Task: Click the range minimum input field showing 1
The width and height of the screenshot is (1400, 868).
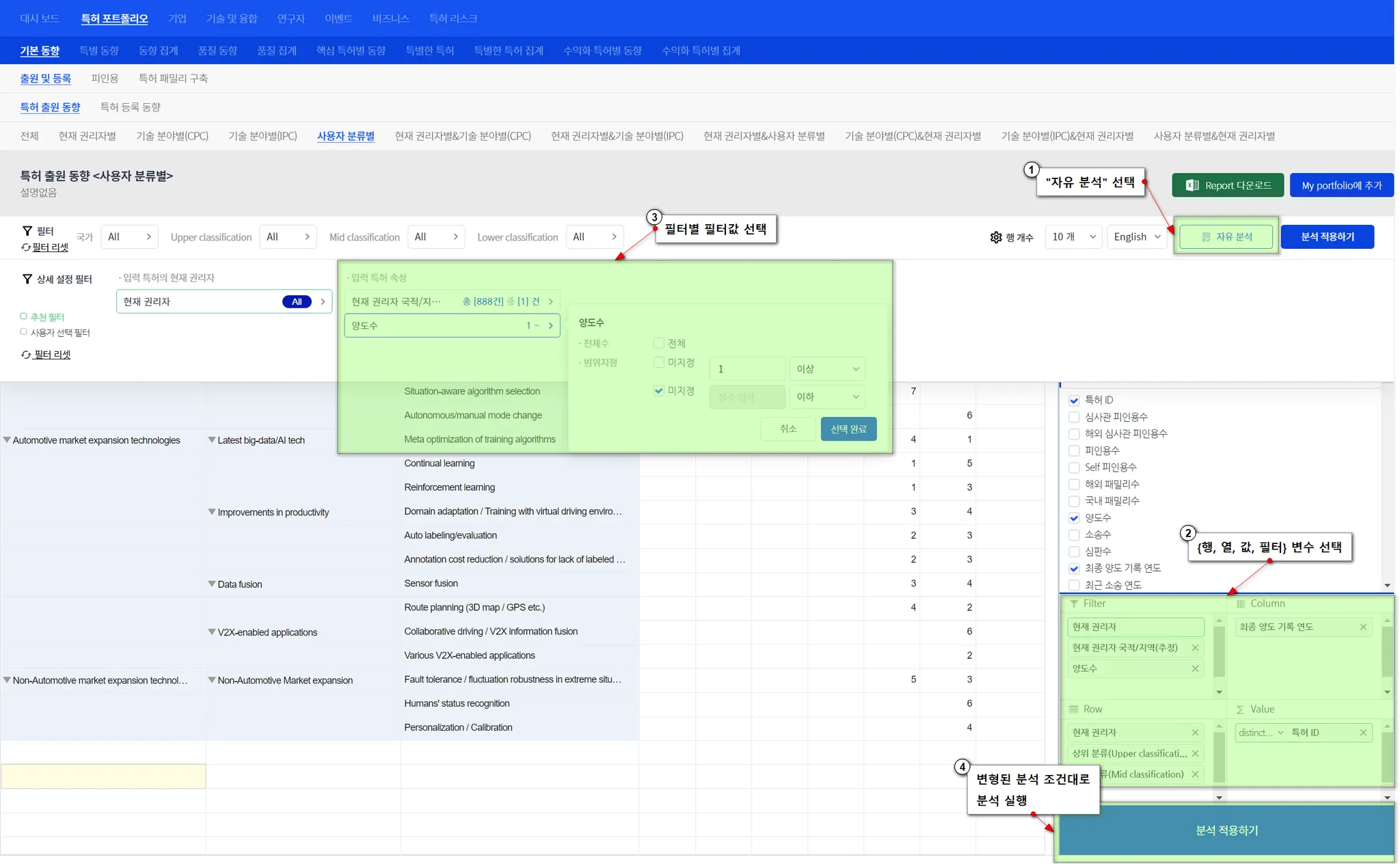Action: [x=746, y=369]
